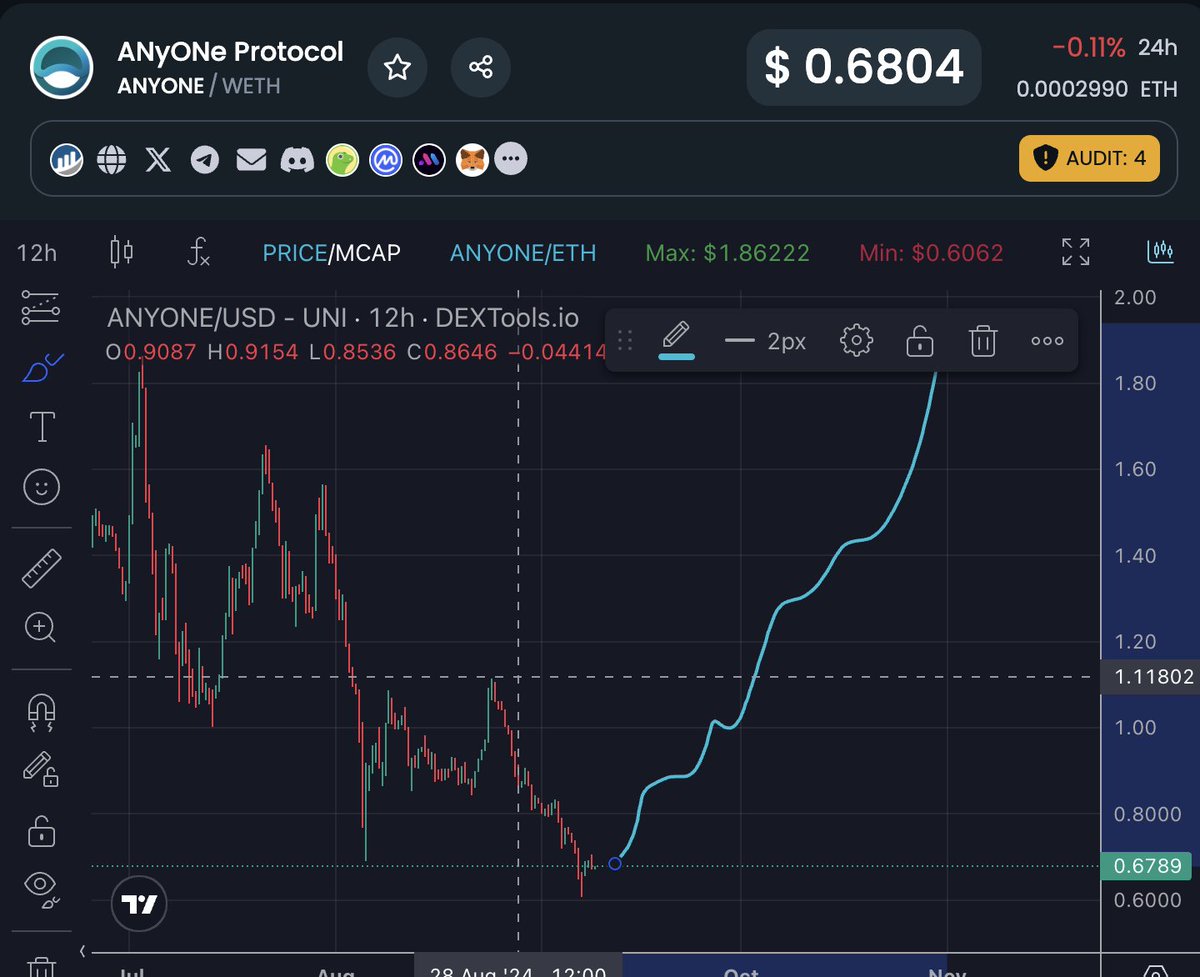Click the TradingView logo on chart
Viewport: 1200px width, 977px height.
coord(140,905)
